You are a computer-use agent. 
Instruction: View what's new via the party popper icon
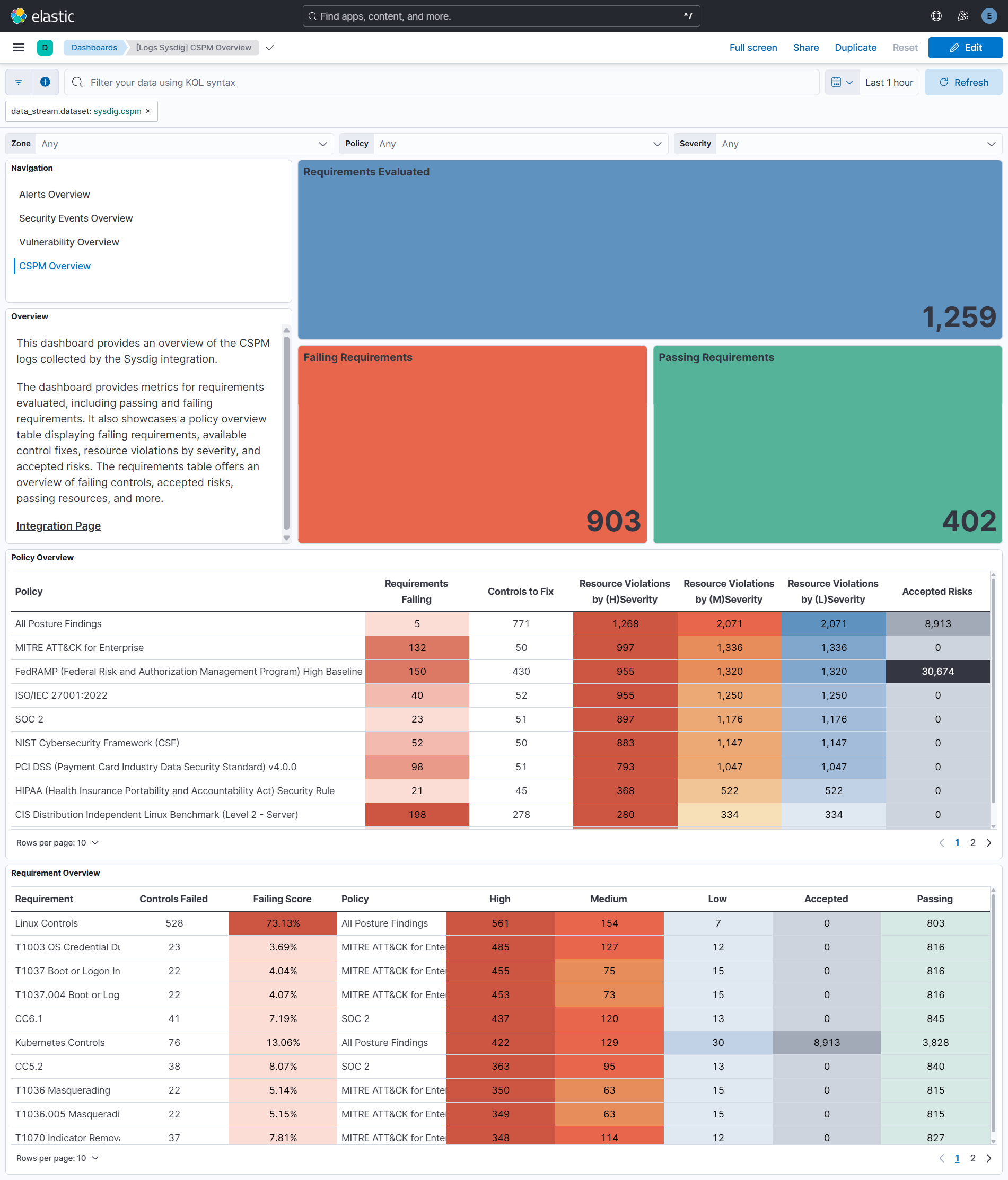[x=963, y=15]
